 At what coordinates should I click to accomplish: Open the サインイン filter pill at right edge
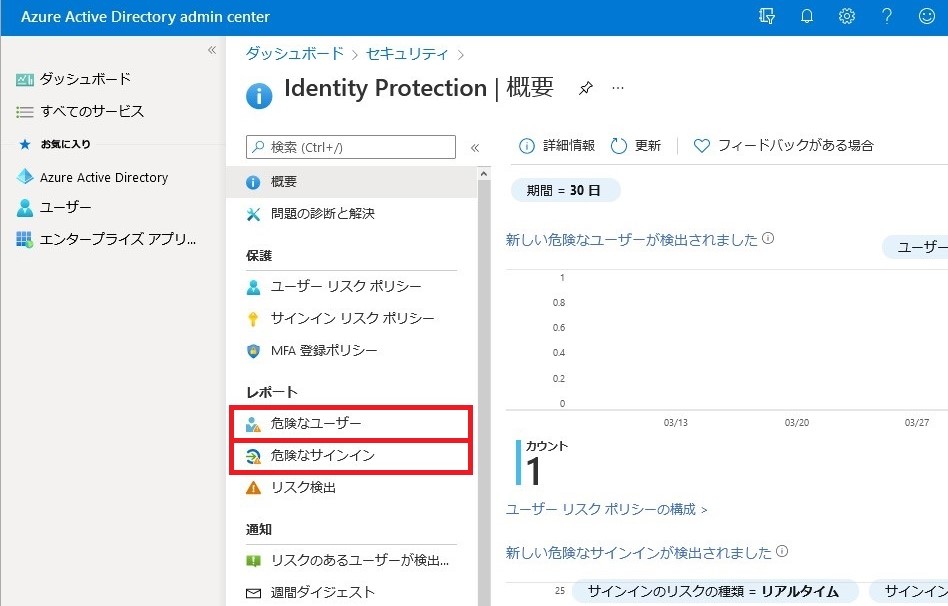point(909,591)
